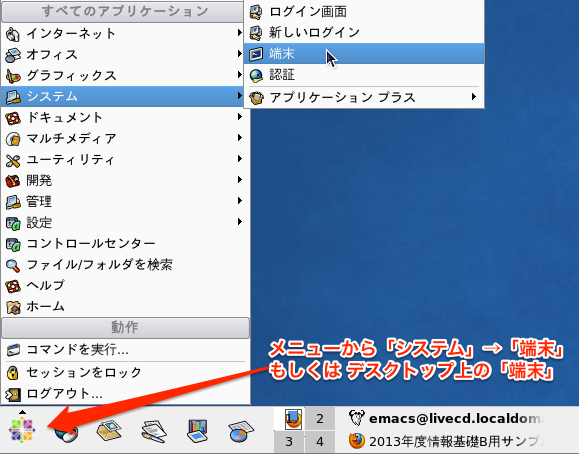
Task: Click the ログイン画面 icon in submenu
Action: 256,12
